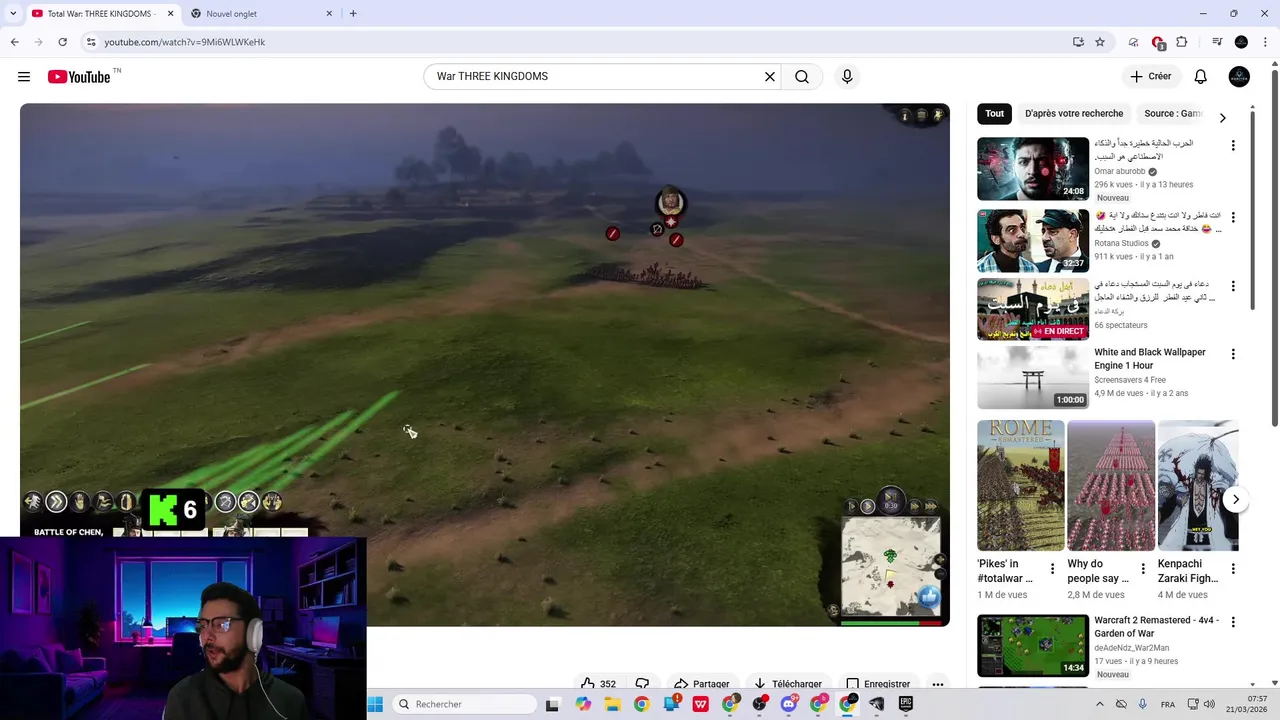1280x720 pixels.
Task: Clear the search box with the X
Action: pos(770,77)
